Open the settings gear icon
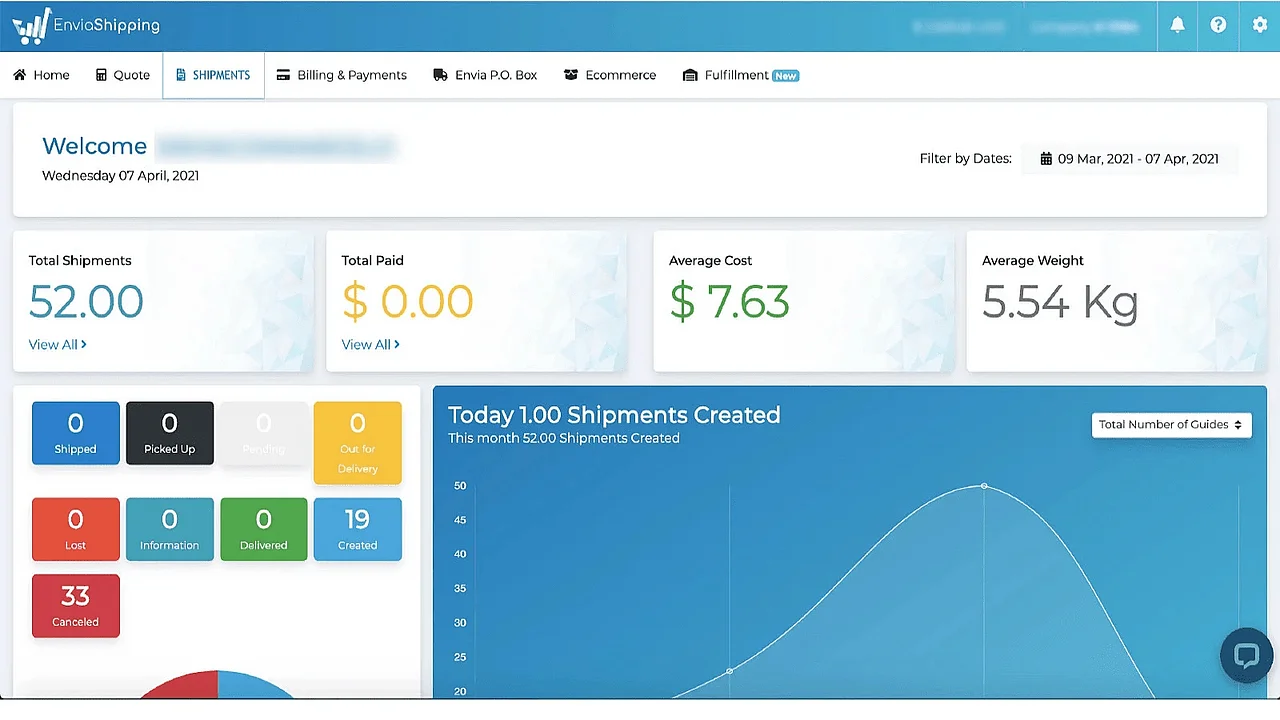Screen dimensions: 1280x720 [1259, 25]
